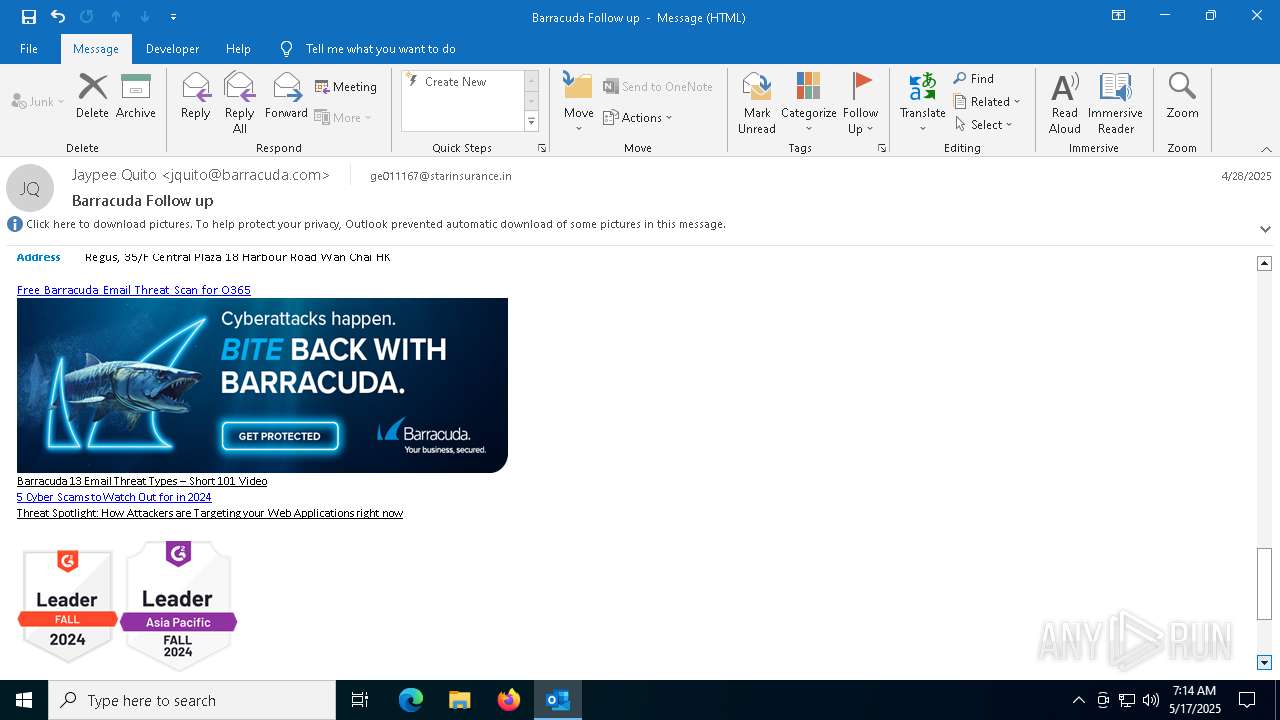Image resolution: width=1280 pixels, height=720 pixels.
Task: Switch to the Message ribbon tab
Action: point(96,49)
